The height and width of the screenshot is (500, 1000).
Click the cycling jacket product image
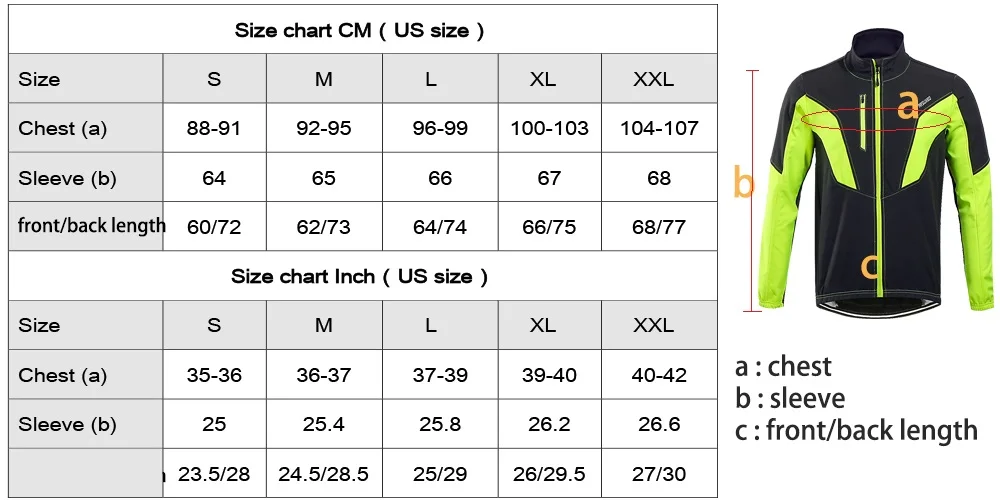pos(875,172)
